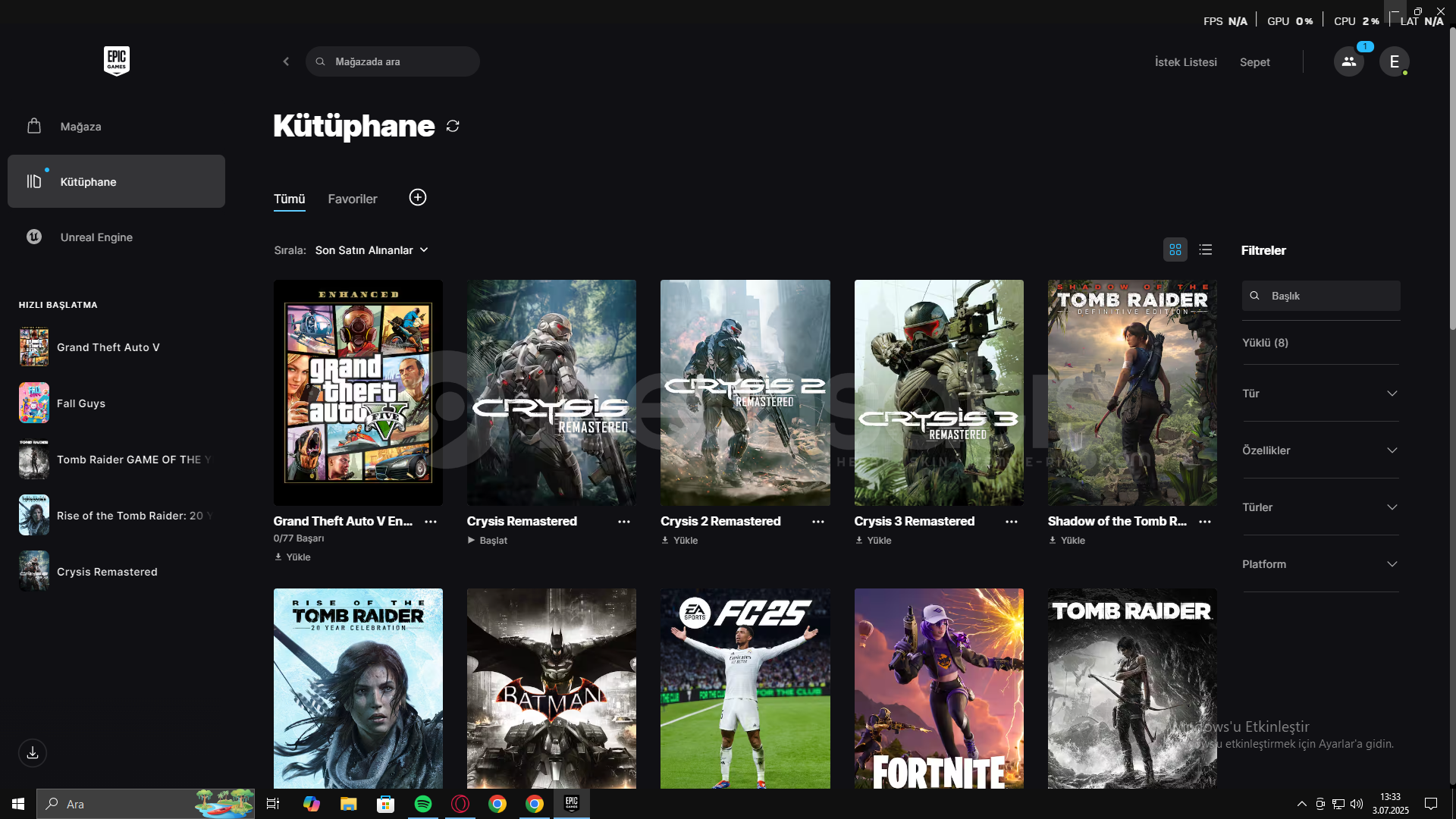The width and height of the screenshot is (1456, 819).
Task: Click the 0/77 Başarı achievements text
Action: [299, 538]
